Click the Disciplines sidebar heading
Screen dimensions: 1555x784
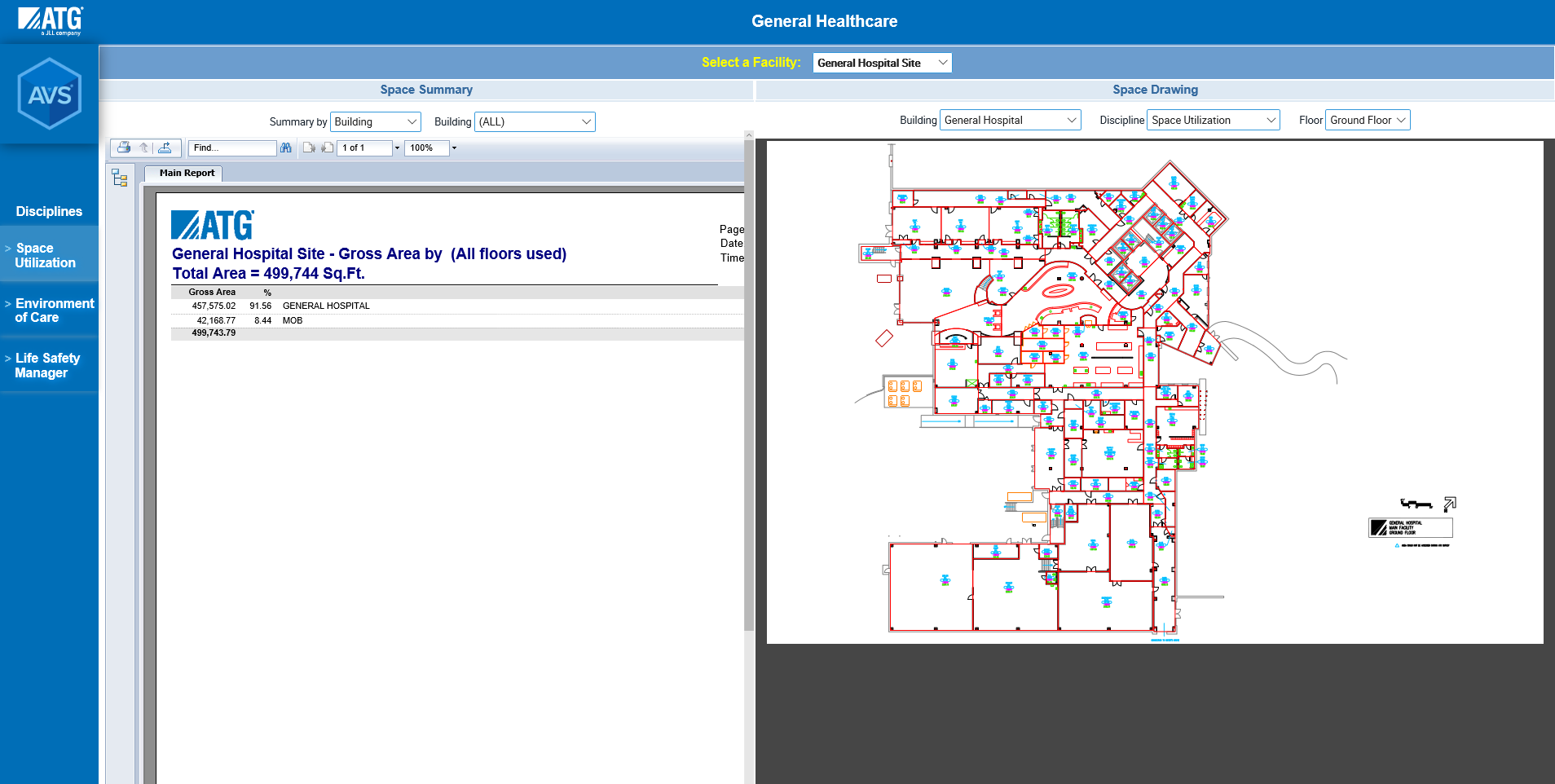[x=49, y=211]
